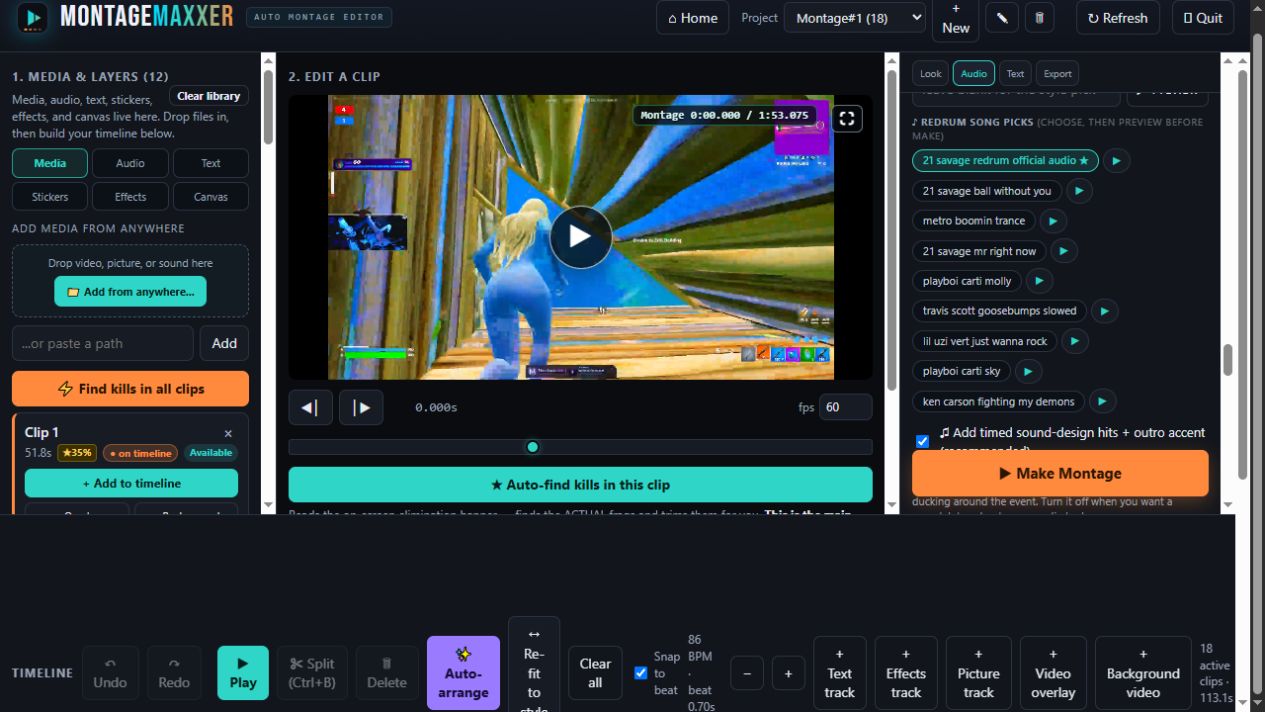Zoom in timeline with plus button
This screenshot has width=1265, height=712.
pyautogui.click(x=788, y=673)
